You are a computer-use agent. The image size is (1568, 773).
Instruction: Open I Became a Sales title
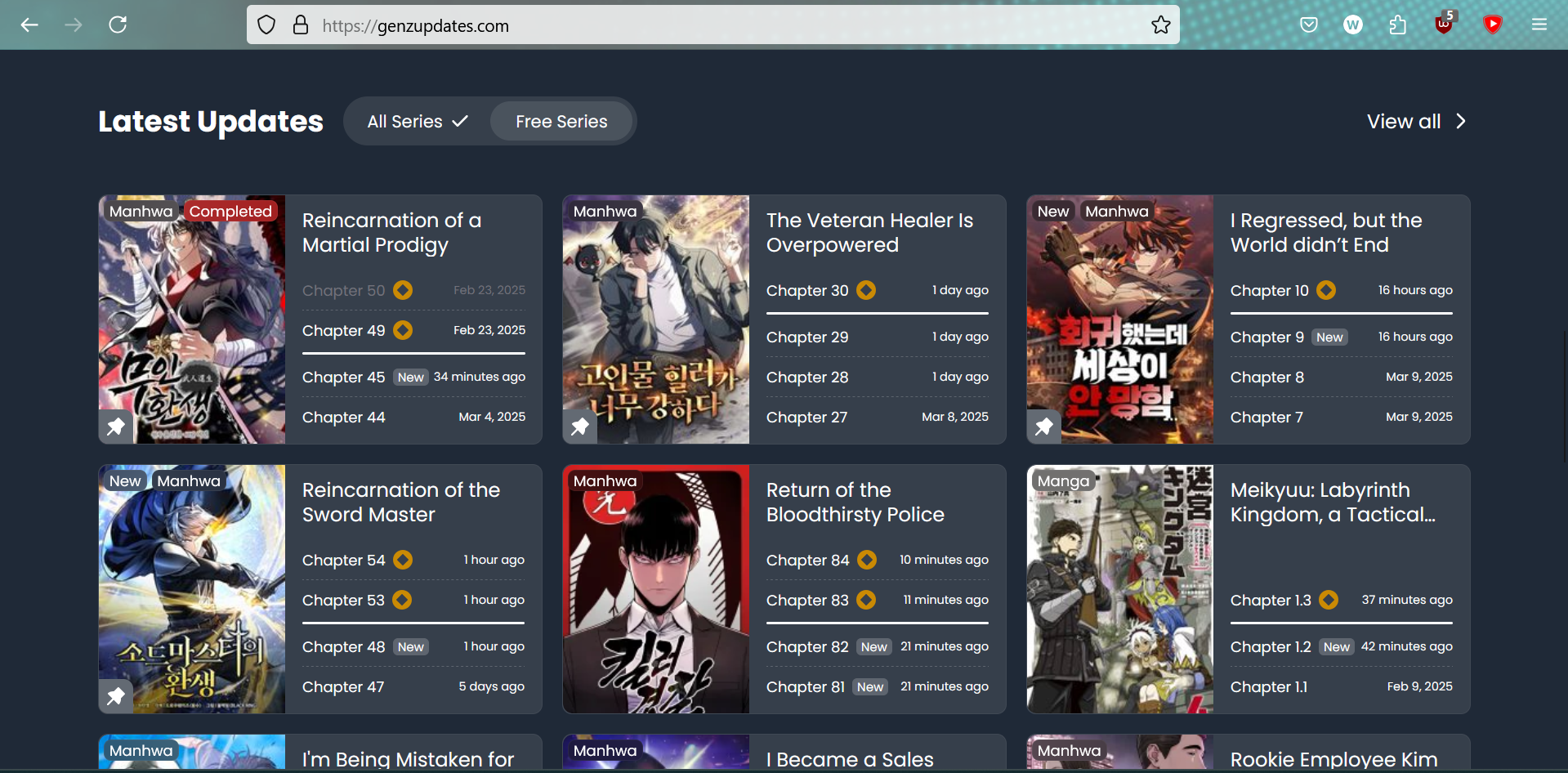click(x=850, y=759)
